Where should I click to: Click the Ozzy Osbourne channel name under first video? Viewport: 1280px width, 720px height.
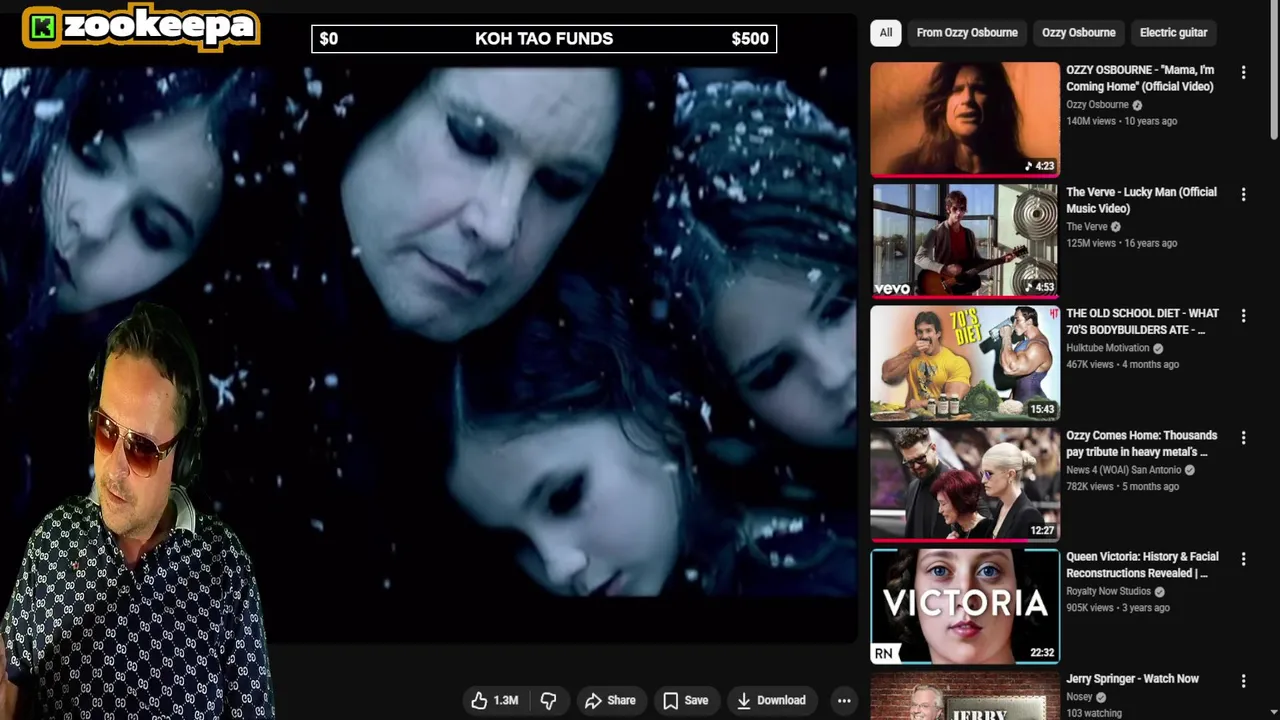pos(1097,105)
